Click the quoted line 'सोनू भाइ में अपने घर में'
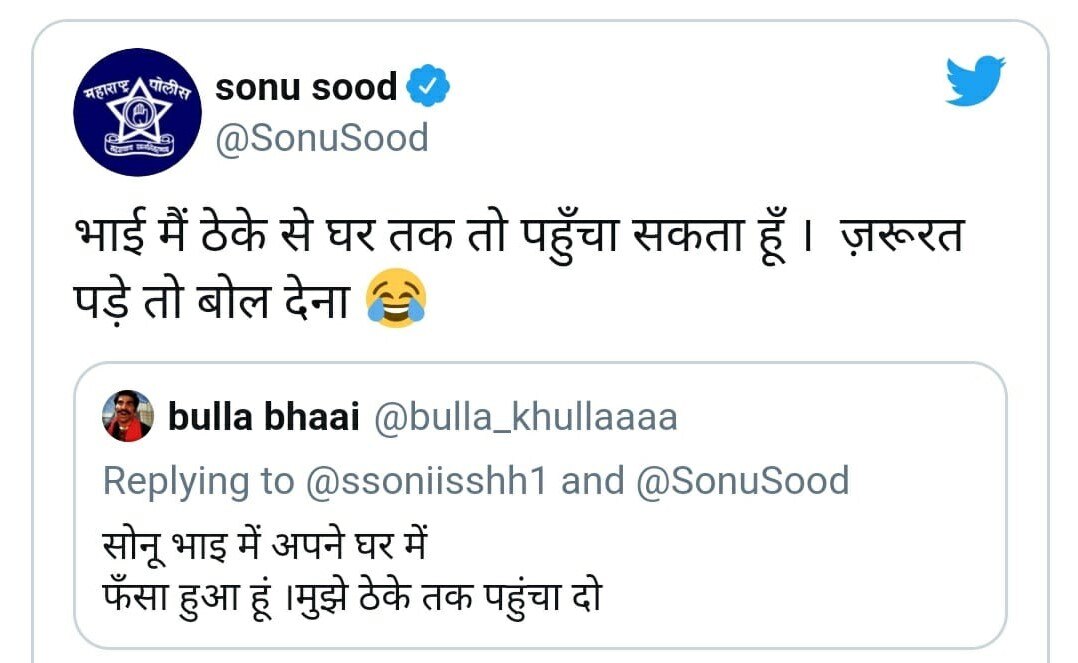Image resolution: width=1078 pixels, height=663 pixels. (265, 545)
